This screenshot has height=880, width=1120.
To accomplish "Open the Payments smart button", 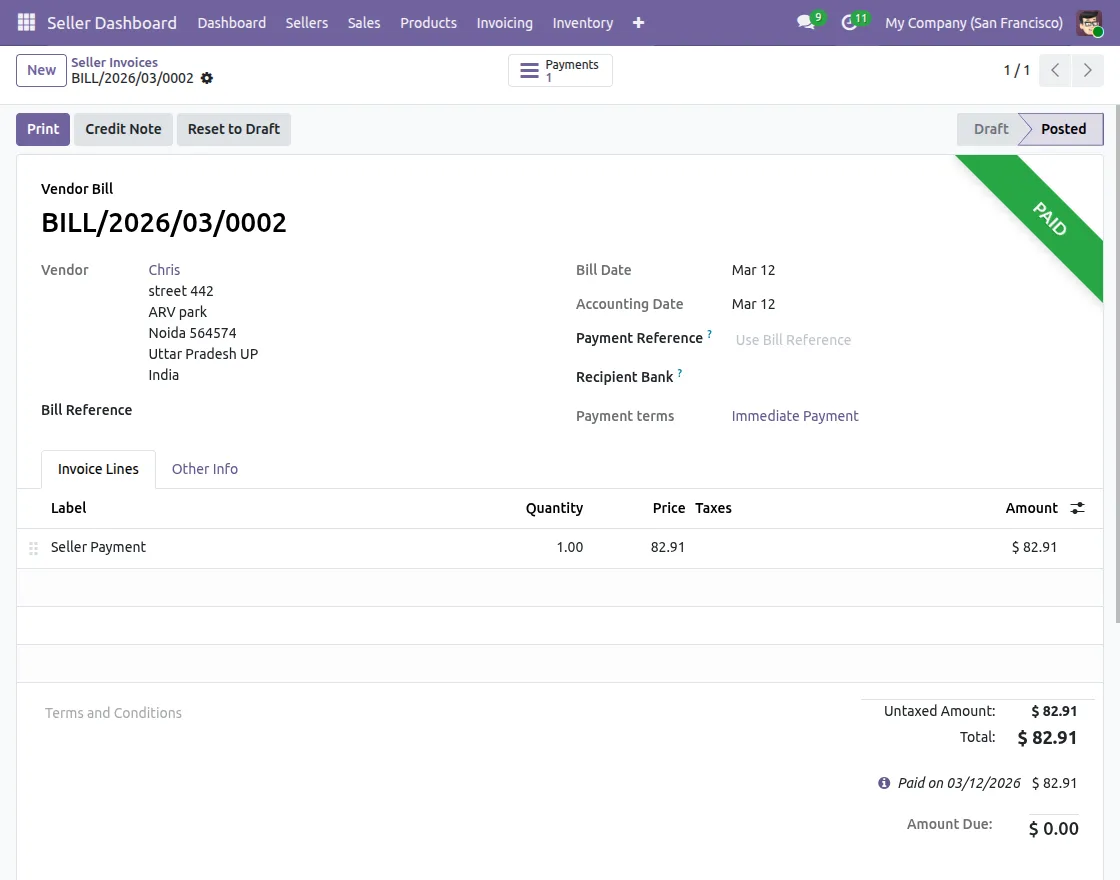I will click(560, 70).
